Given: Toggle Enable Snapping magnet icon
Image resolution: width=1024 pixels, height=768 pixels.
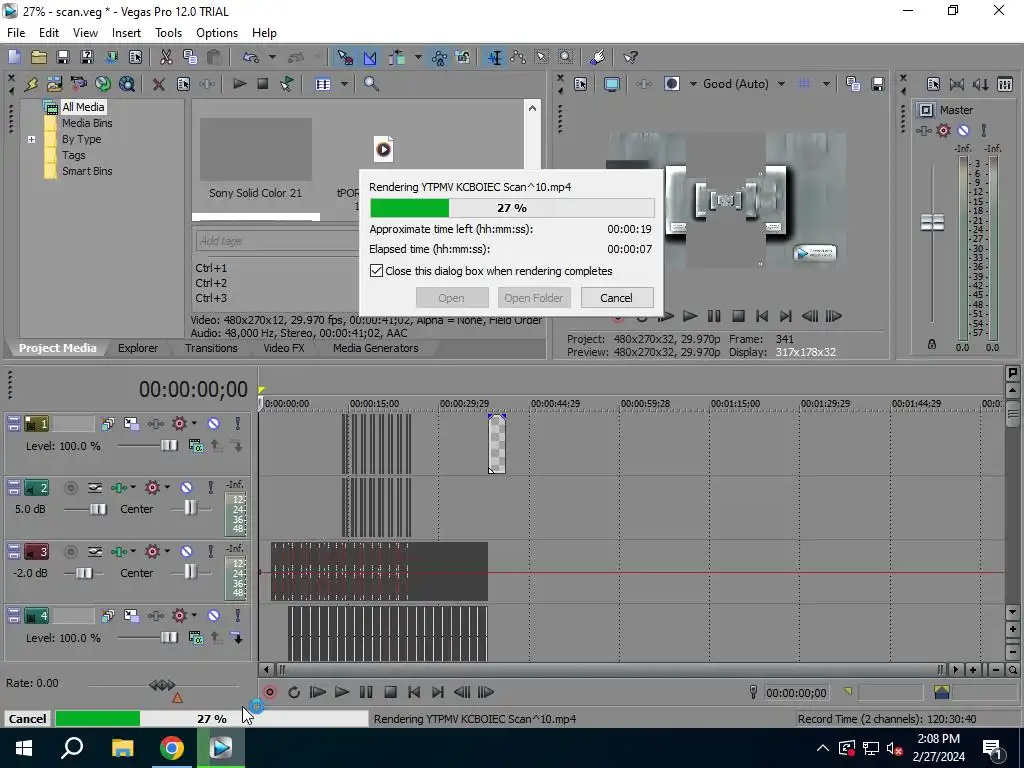Looking at the screenshot, I should (345, 57).
